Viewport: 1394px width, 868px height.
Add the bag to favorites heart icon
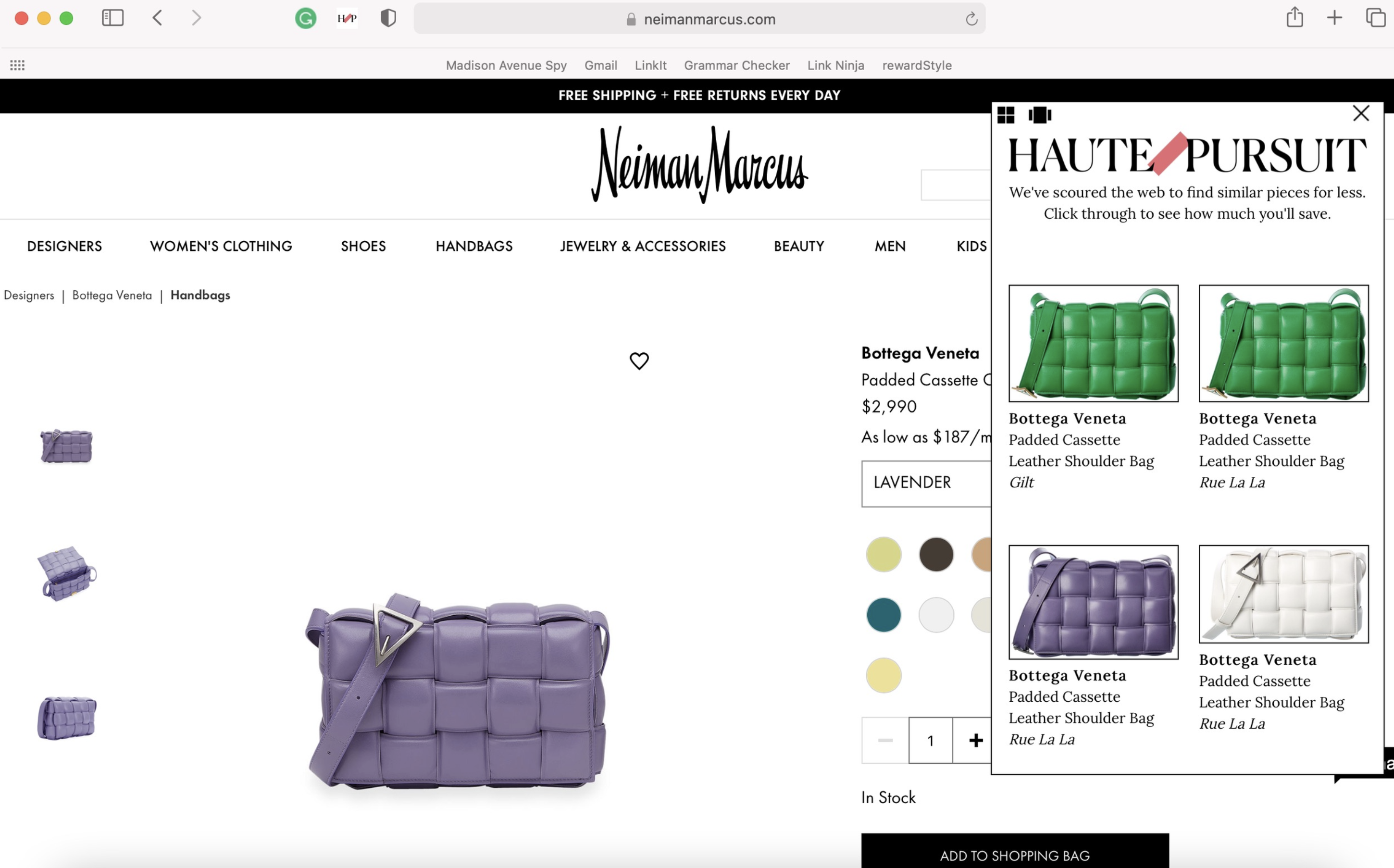click(639, 360)
